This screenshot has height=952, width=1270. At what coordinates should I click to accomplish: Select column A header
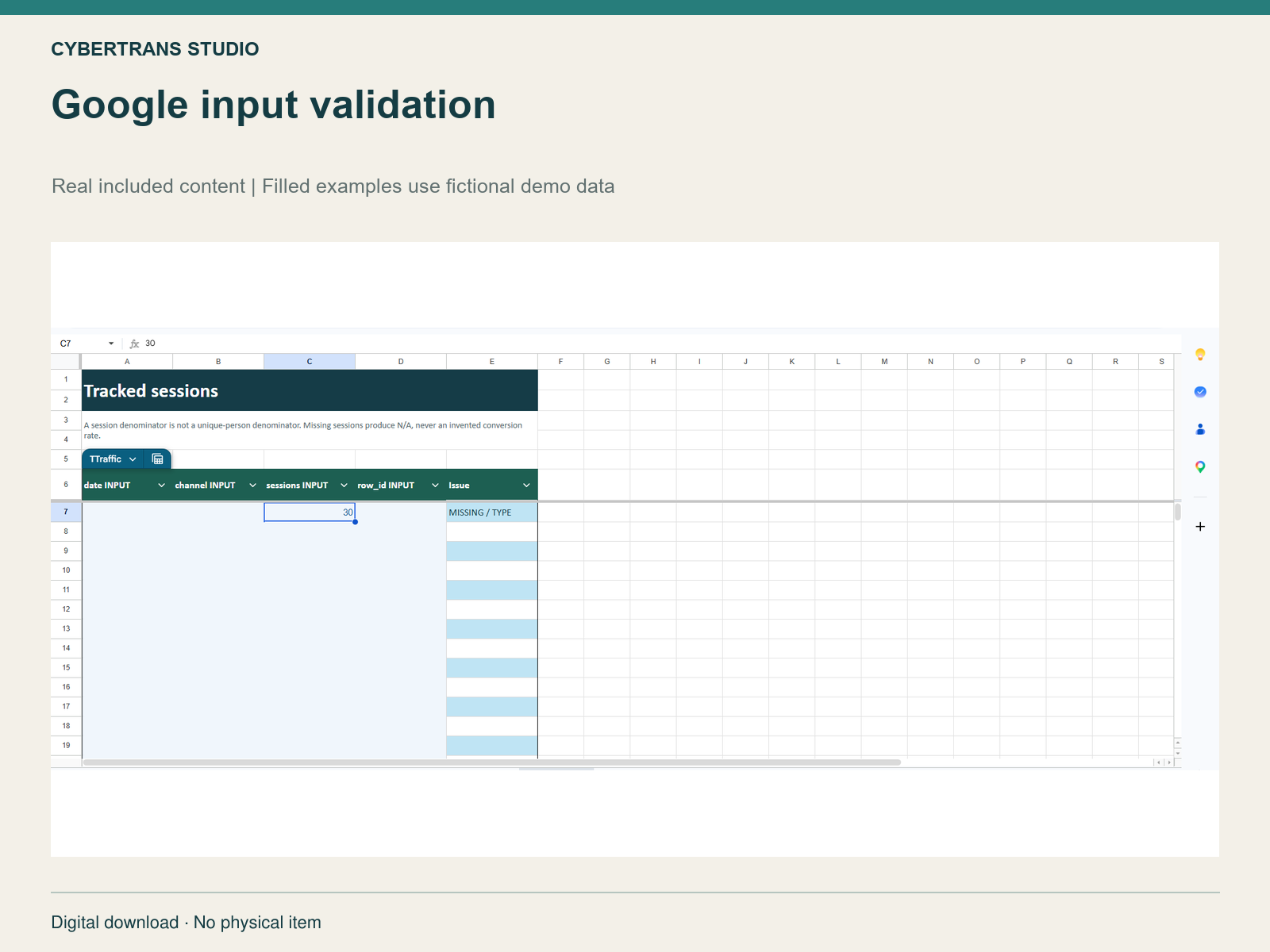(127, 362)
